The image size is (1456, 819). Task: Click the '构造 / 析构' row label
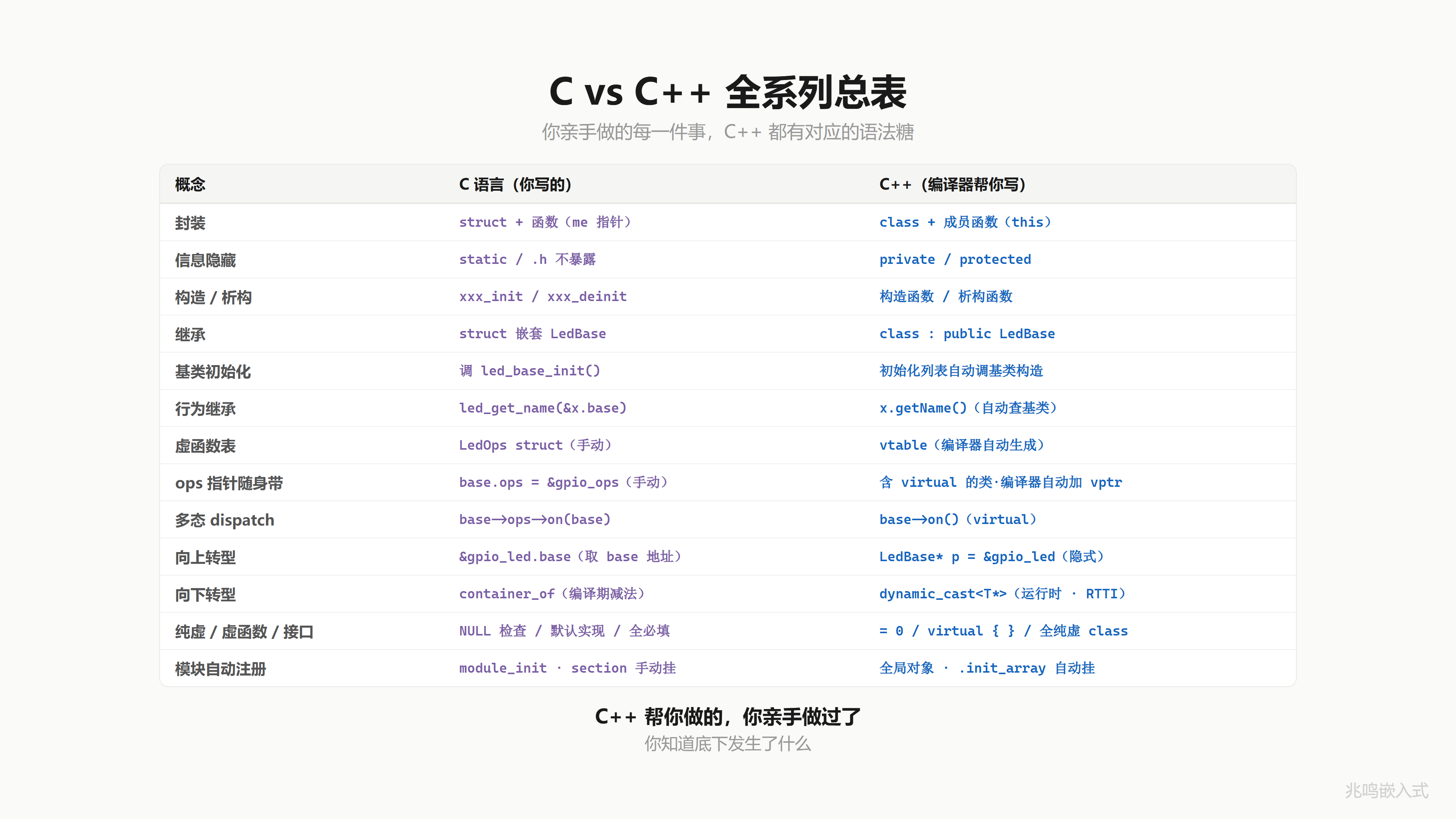tap(213, 297)
